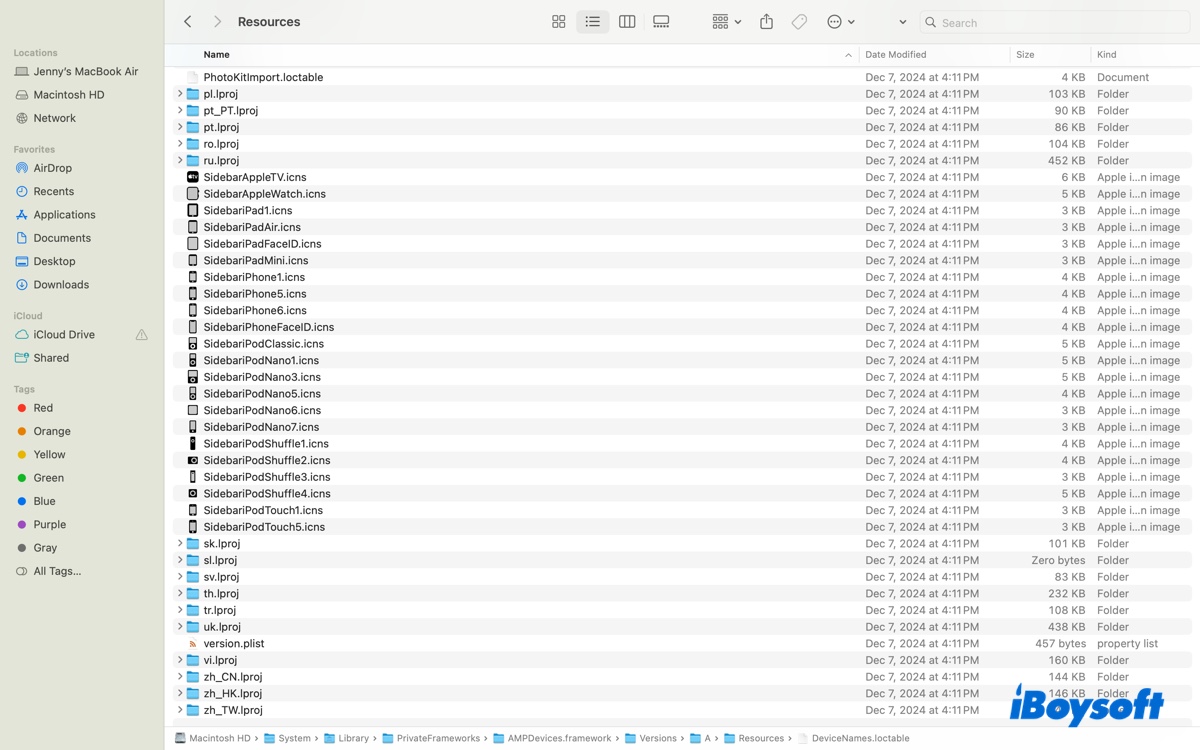Click the iCloud Drive warning triangle
The image size is (1200, 750).
click(x=141, y=335)
